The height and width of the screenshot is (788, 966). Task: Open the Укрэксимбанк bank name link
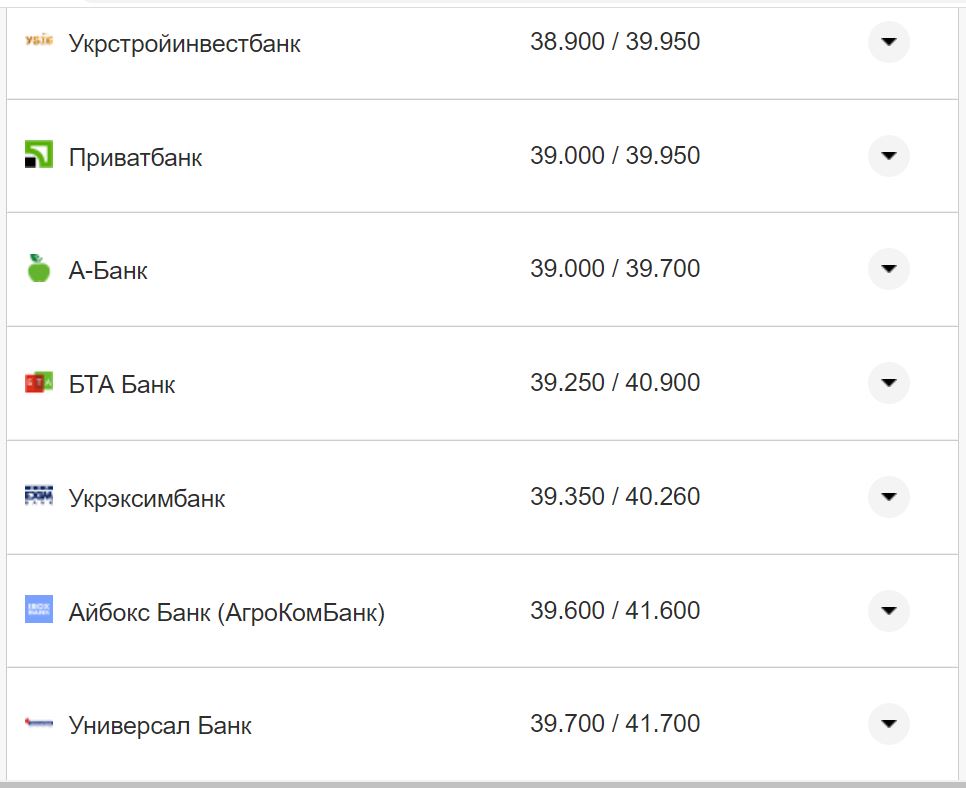pyautogui.click(x=147, y=498)
